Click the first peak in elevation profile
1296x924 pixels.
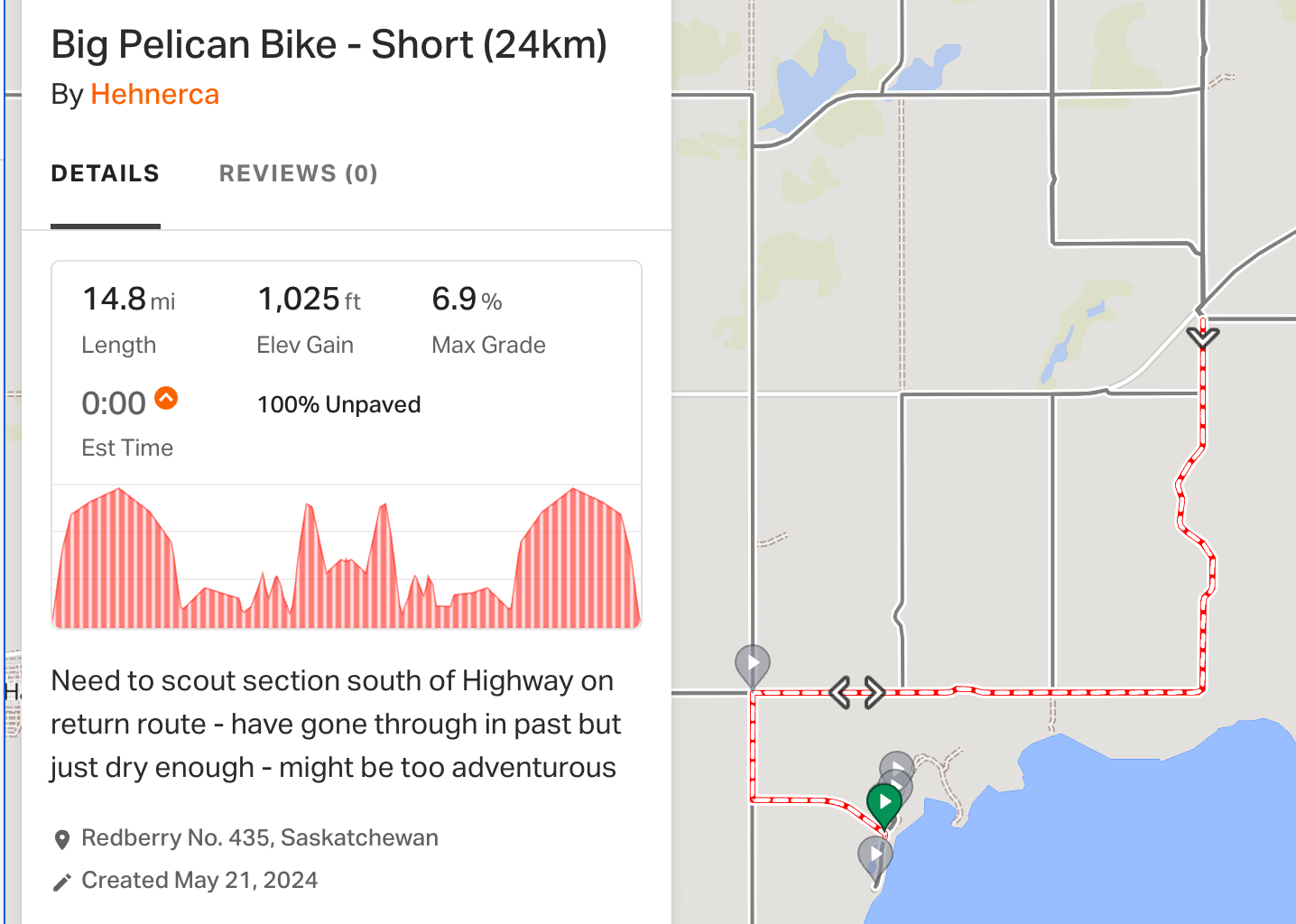118,490
